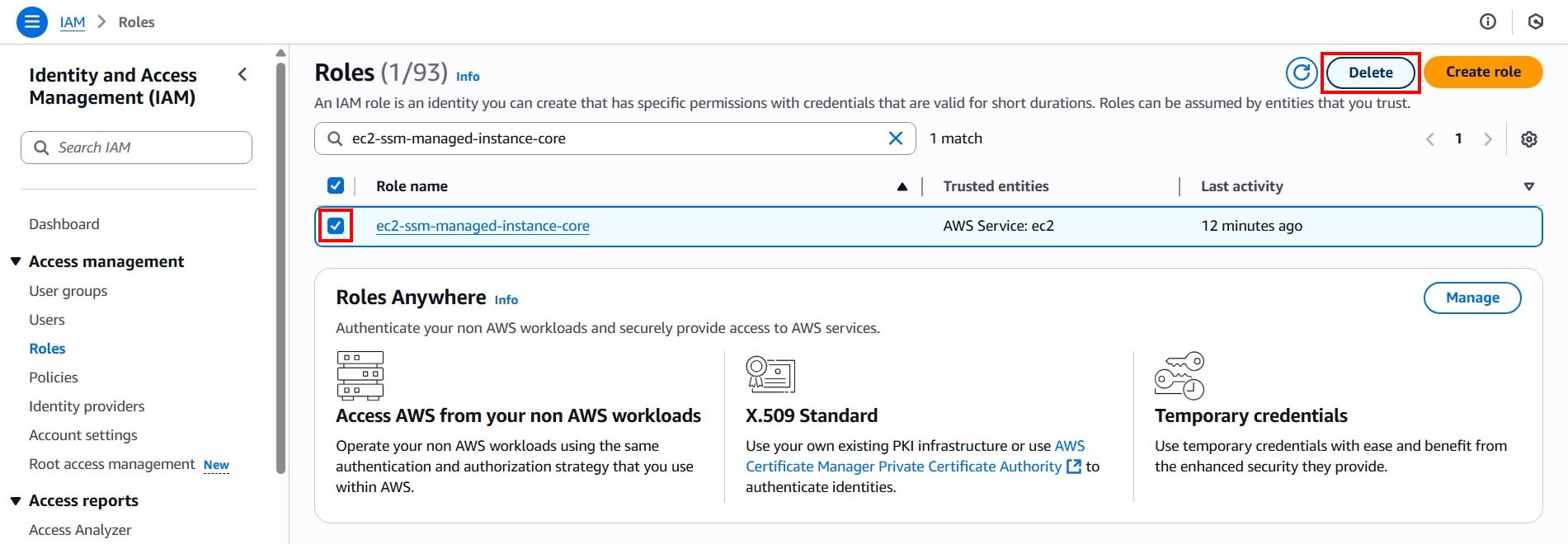
Task: Go to previous page of roles
Action: coord(1430,139)
